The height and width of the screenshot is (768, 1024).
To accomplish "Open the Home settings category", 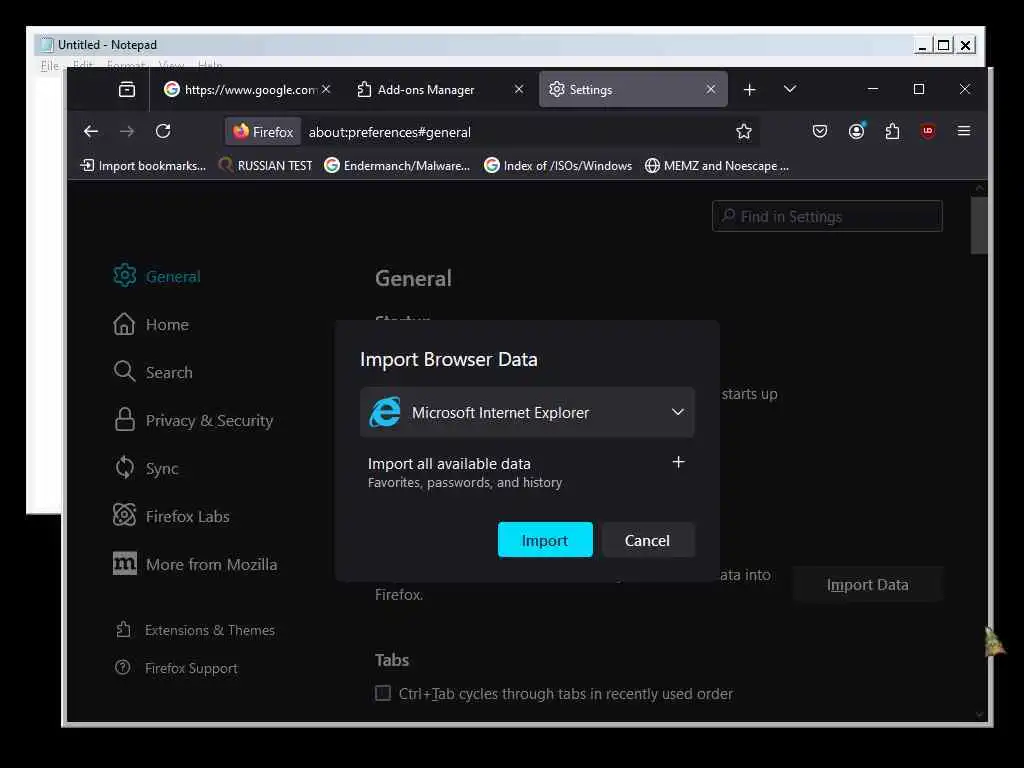I will (151, 325).
